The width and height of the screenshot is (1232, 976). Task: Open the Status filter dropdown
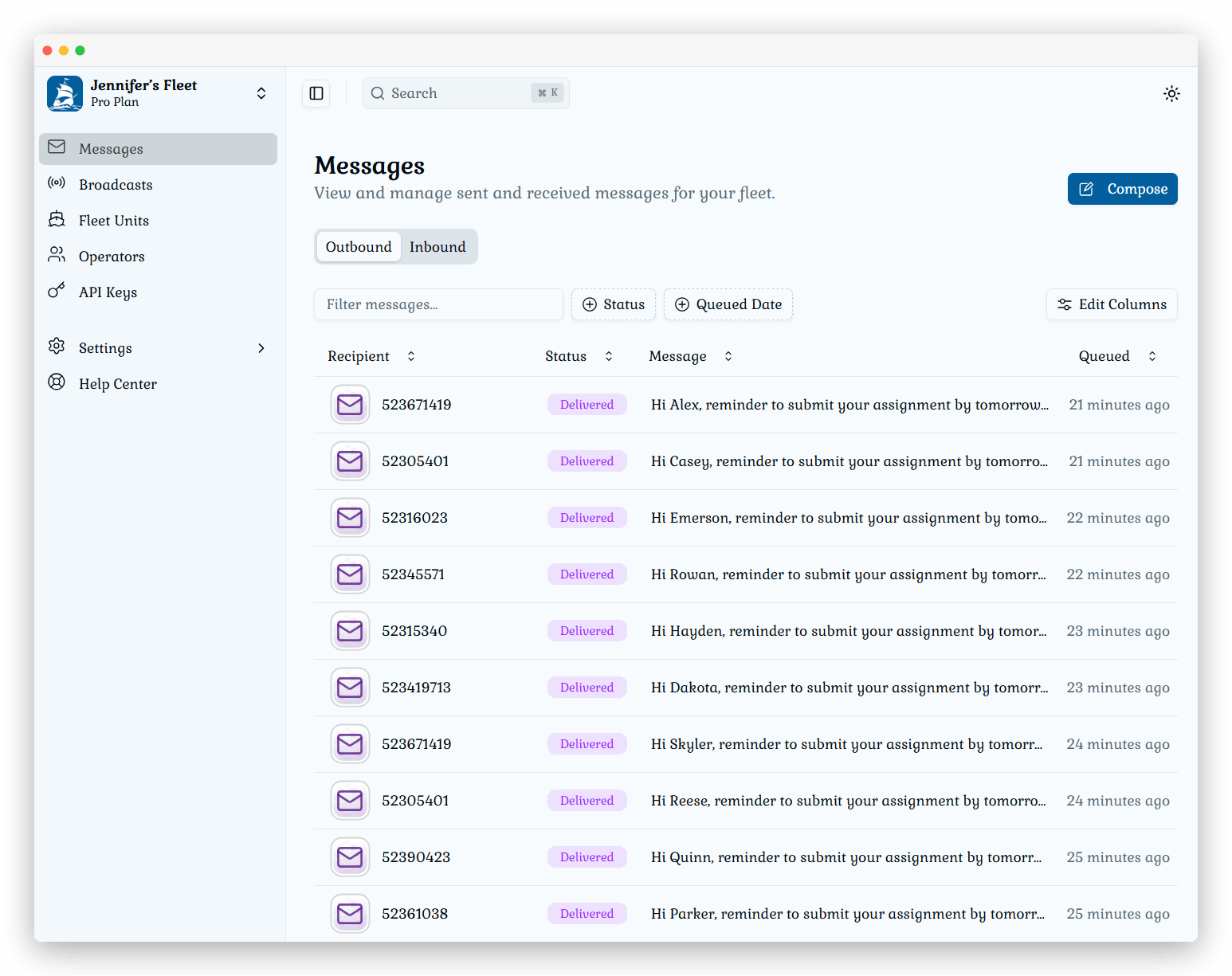click(x=613, y=304)
